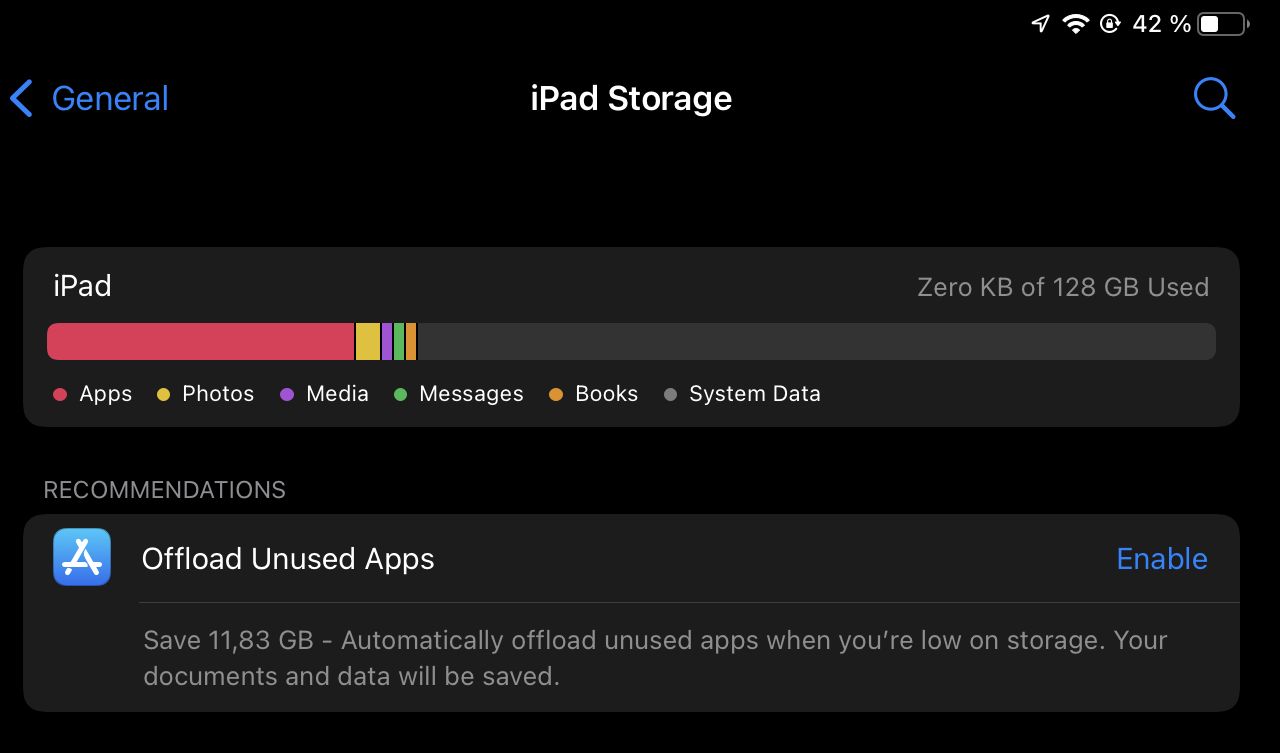Click the System Data legend label
Viewport: 1280px width, 753px height.
click(x=754, y=394)
